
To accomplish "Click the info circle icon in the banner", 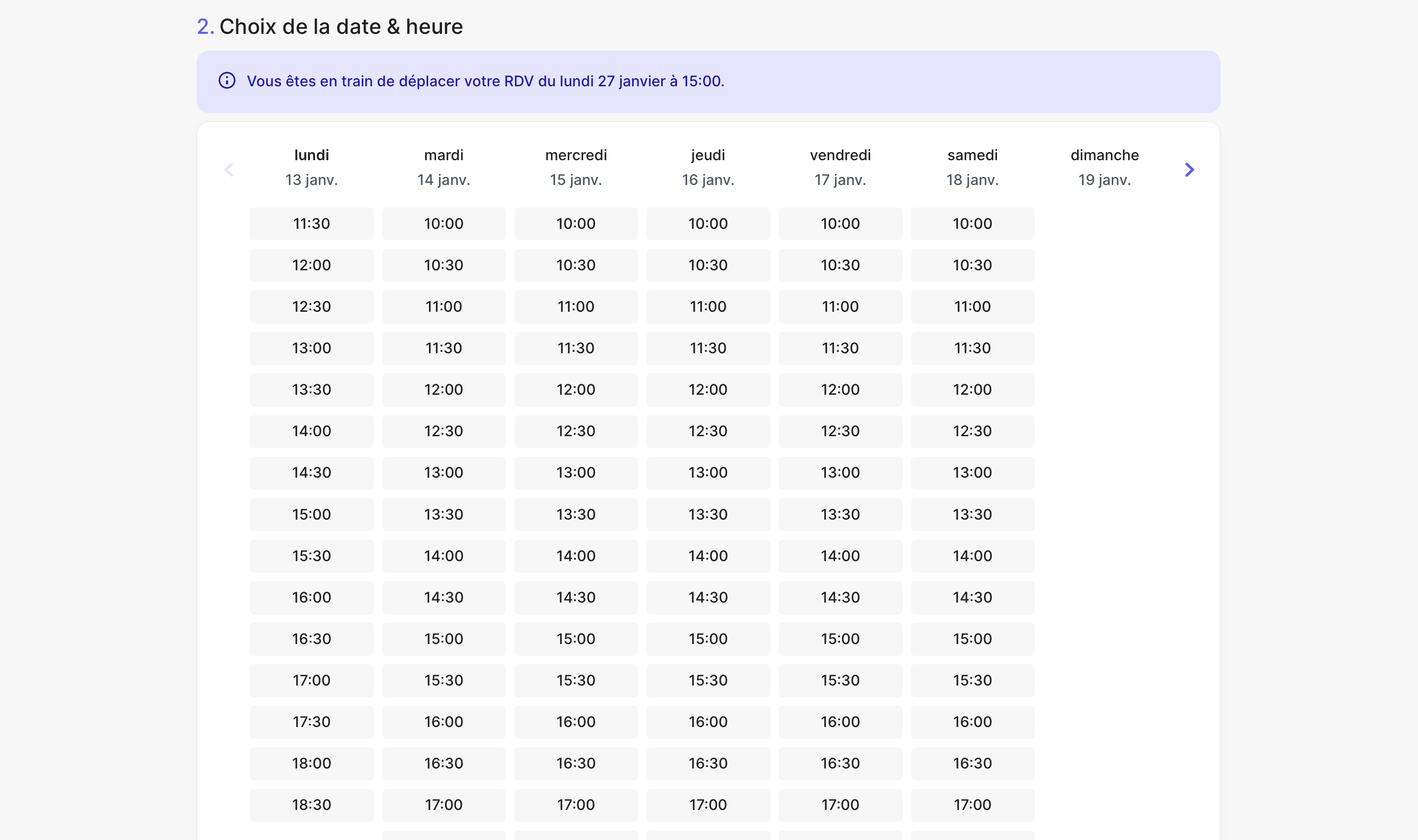I will (226, 81).
